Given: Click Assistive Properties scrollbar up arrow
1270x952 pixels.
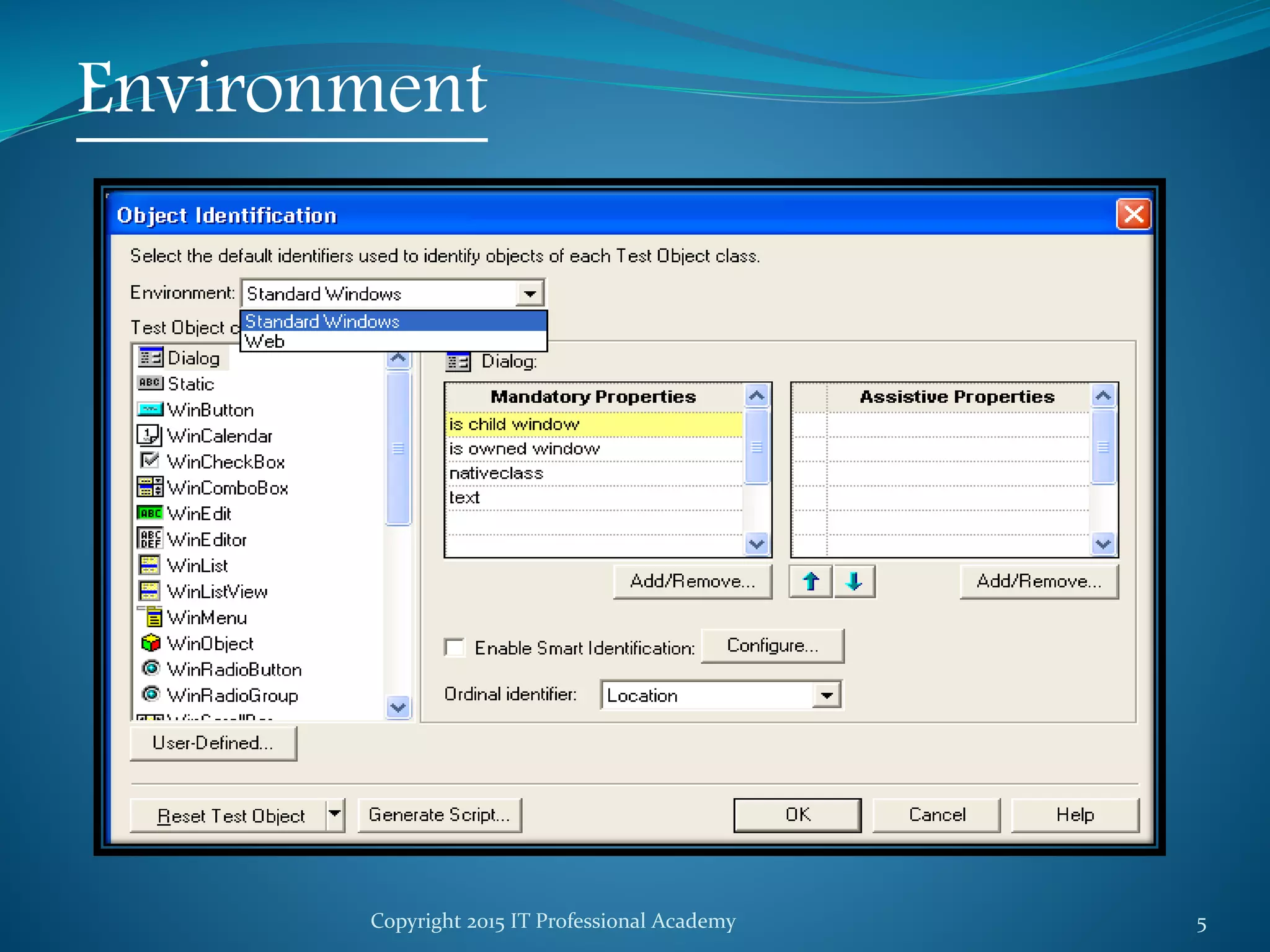Looking at the screenshot, I should (x=1103, y=395).
